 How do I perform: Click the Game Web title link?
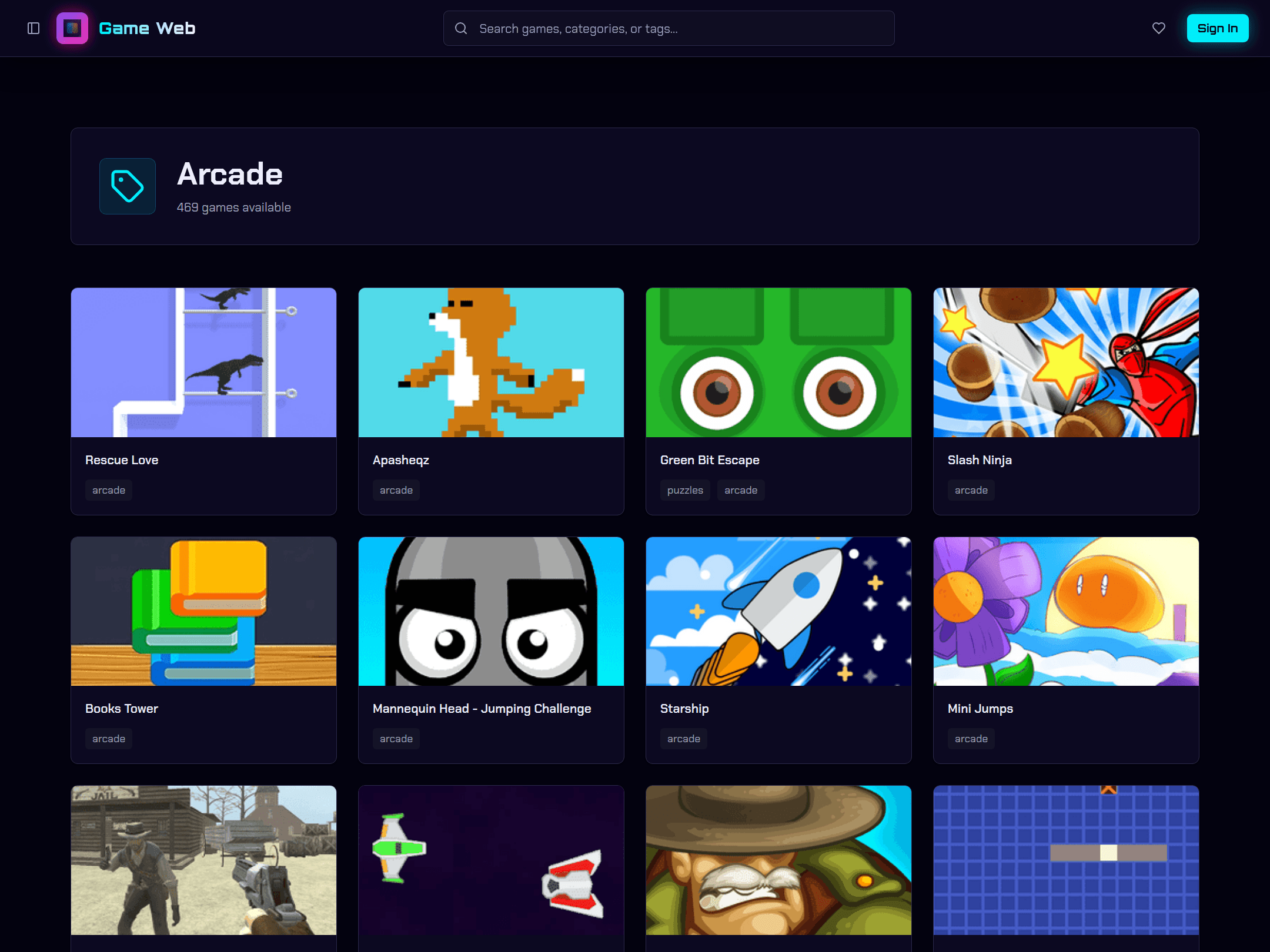pyautogui.click(x=147, y=28)
